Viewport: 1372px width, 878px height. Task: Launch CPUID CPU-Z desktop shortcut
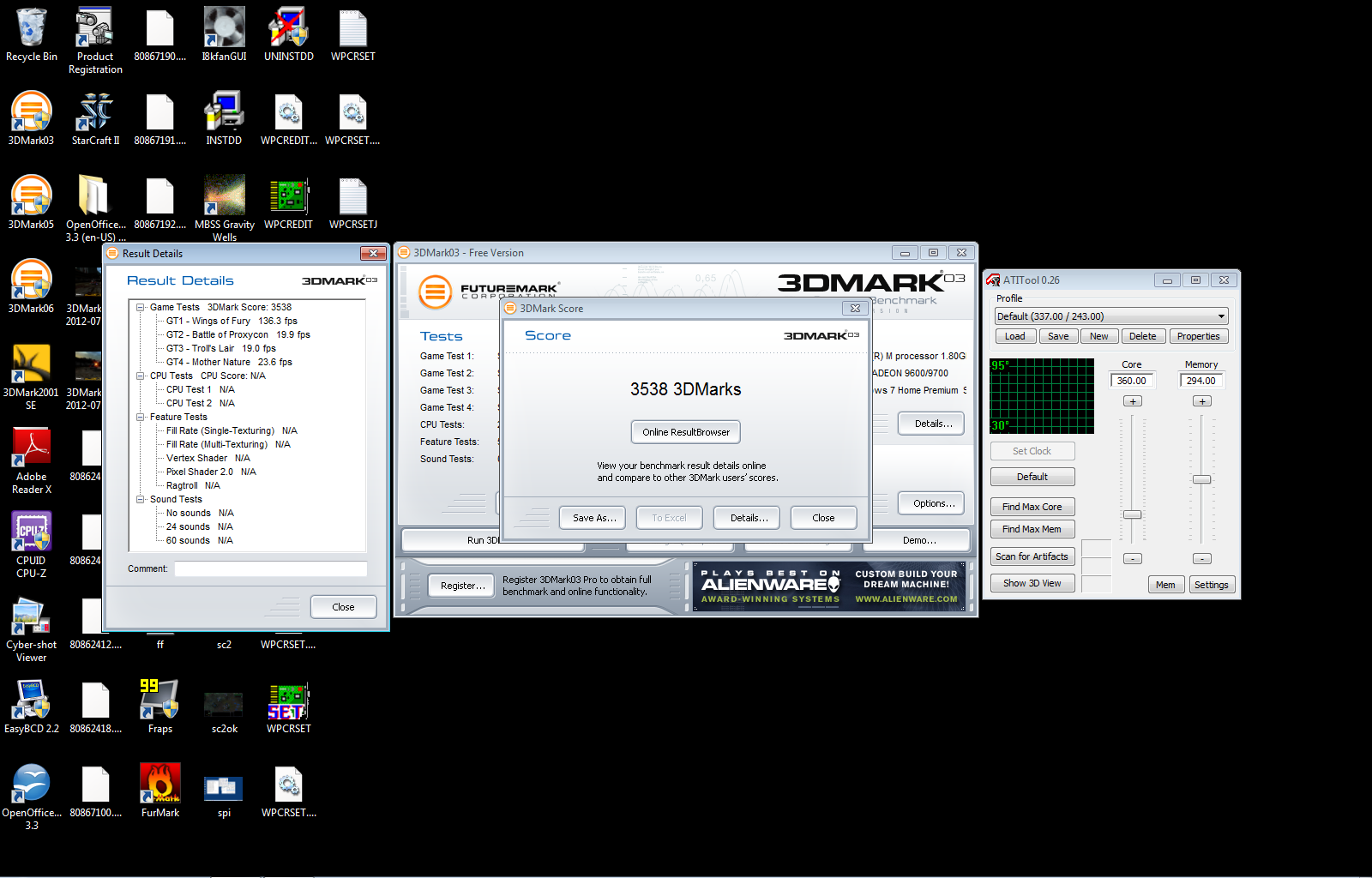[31, 545]
